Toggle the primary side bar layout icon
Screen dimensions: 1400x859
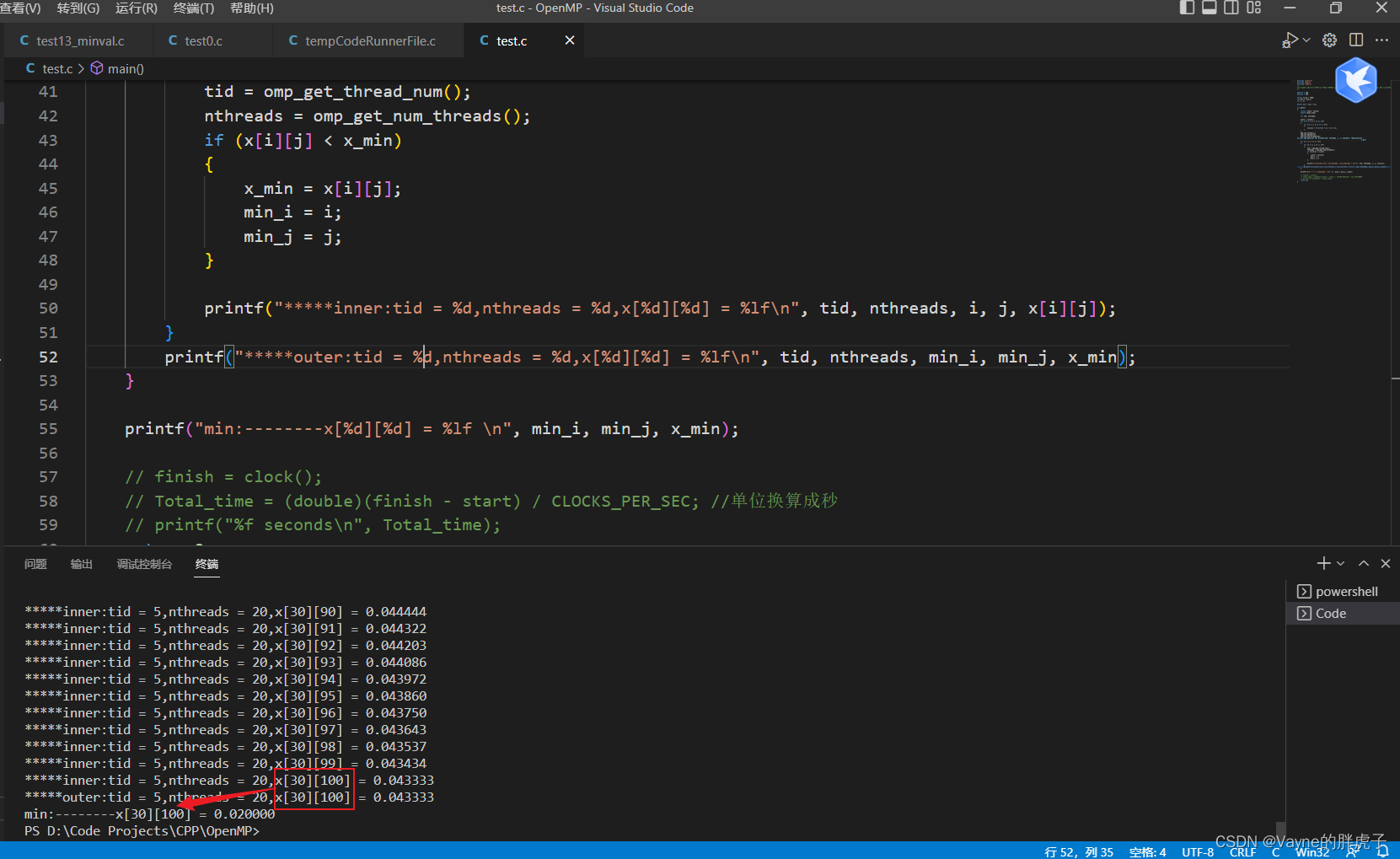(x=1187, y=8)
